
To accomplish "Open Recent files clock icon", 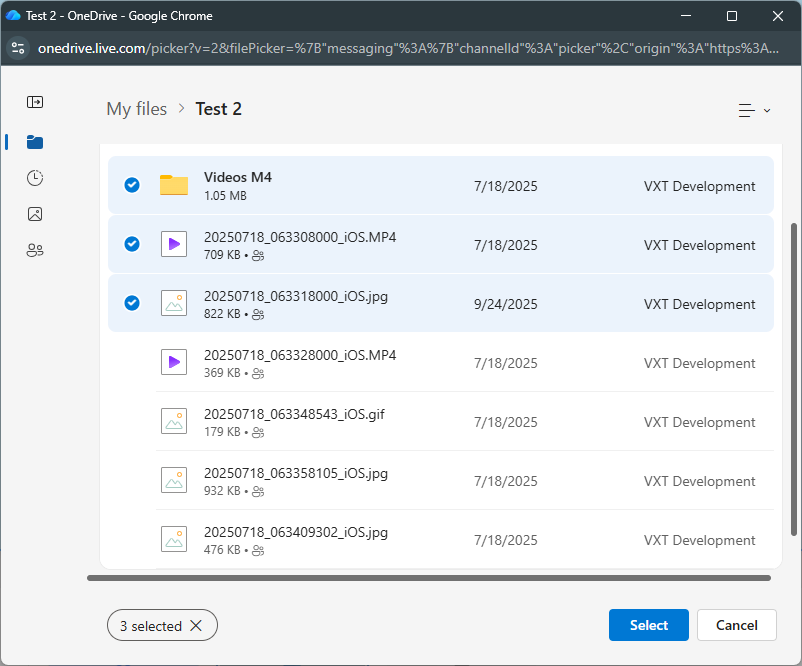I will (35, 178).
